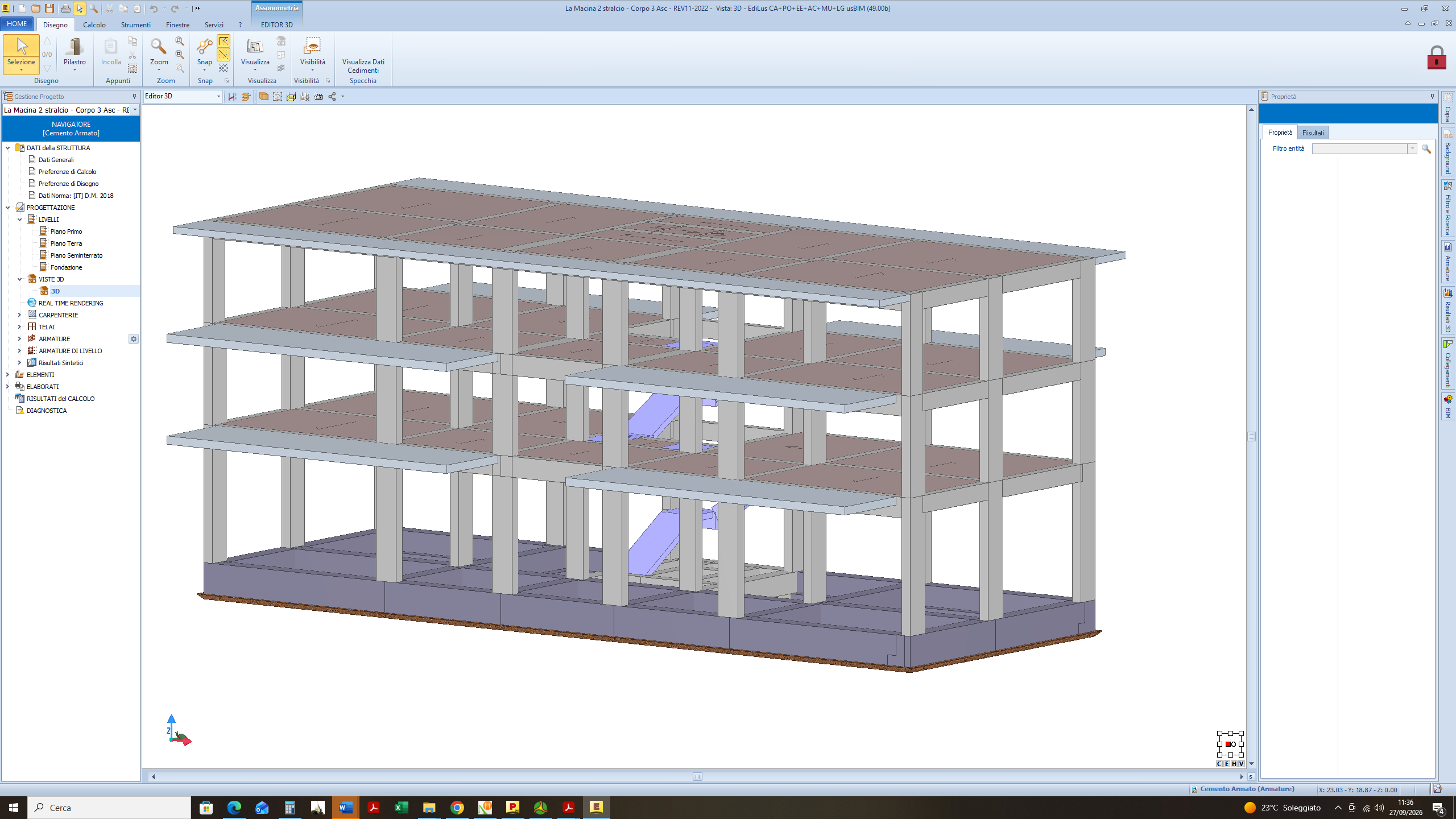Open the HOME tab
The image size is (1456, 819).
[x=17, y=24]
